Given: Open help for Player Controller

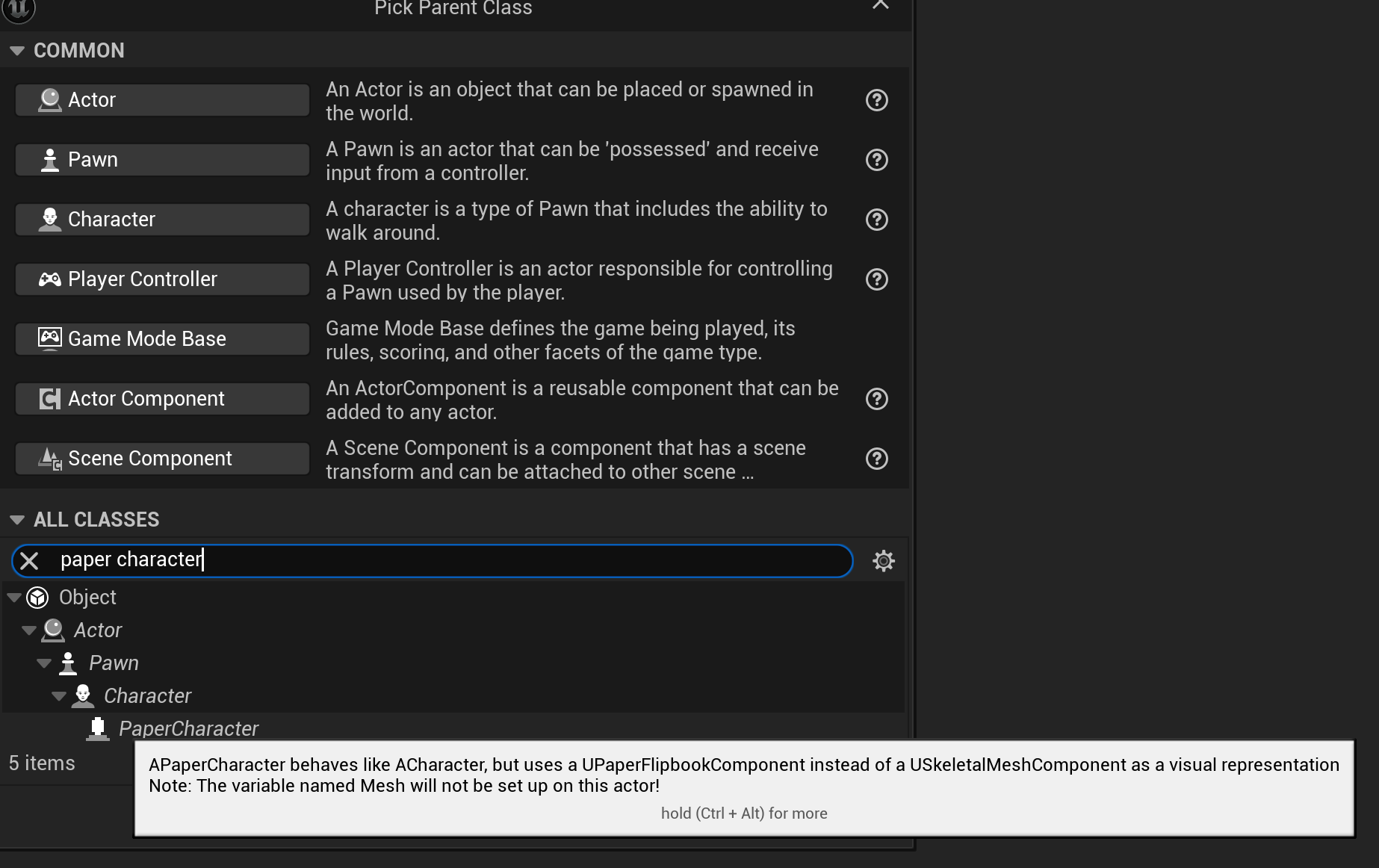Looking at the screenshot, I should pyautogui.click(x=876, y=279).
